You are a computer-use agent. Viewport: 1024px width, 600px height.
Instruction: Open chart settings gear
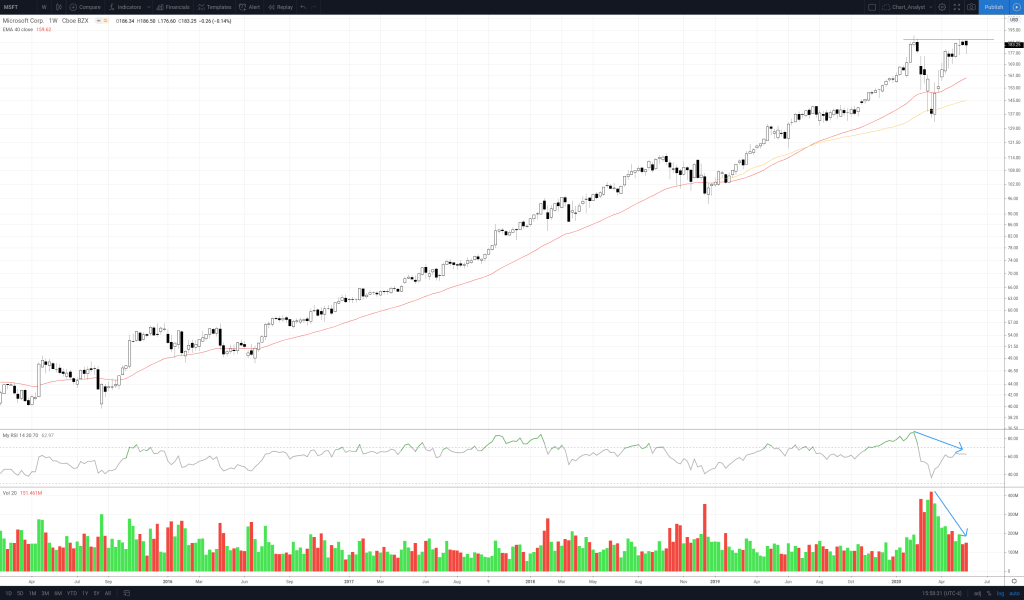pos(941,7)
